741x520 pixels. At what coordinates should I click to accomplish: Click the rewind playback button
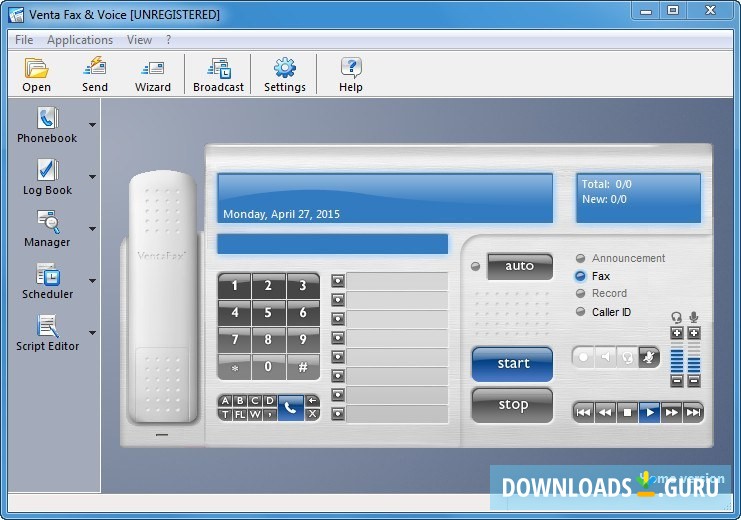pyautogui.click(x=605, y=413)
